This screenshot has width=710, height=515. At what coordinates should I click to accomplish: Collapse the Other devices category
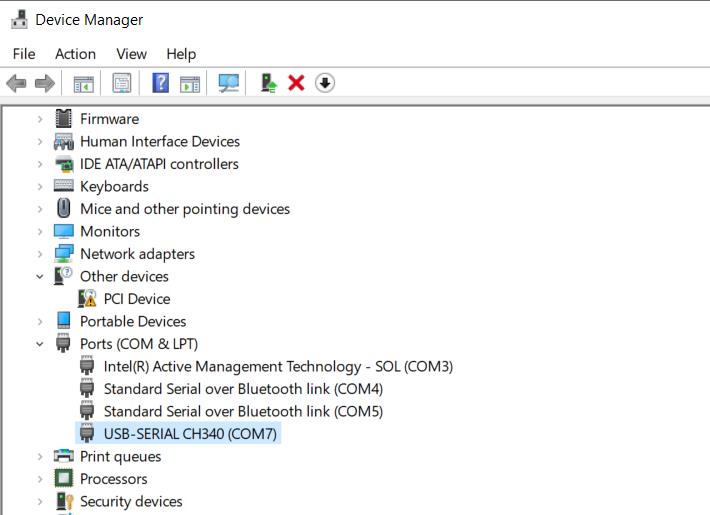coord(40,277)
